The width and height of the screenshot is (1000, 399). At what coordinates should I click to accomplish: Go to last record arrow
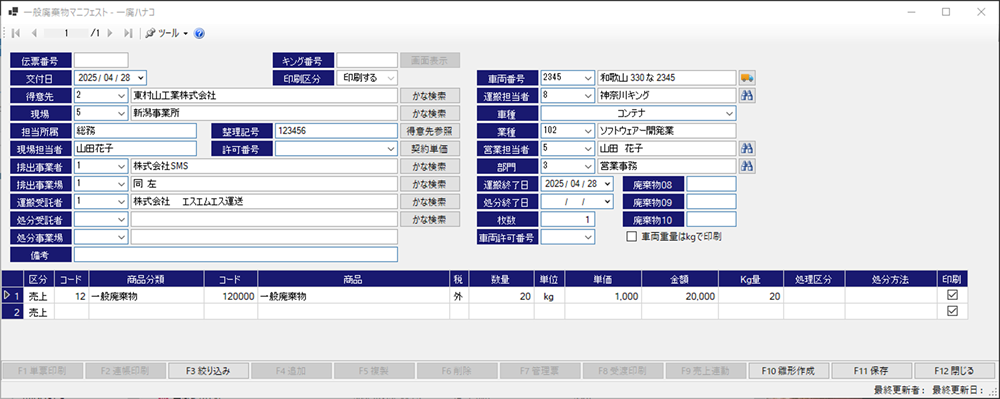coord(128,33)
